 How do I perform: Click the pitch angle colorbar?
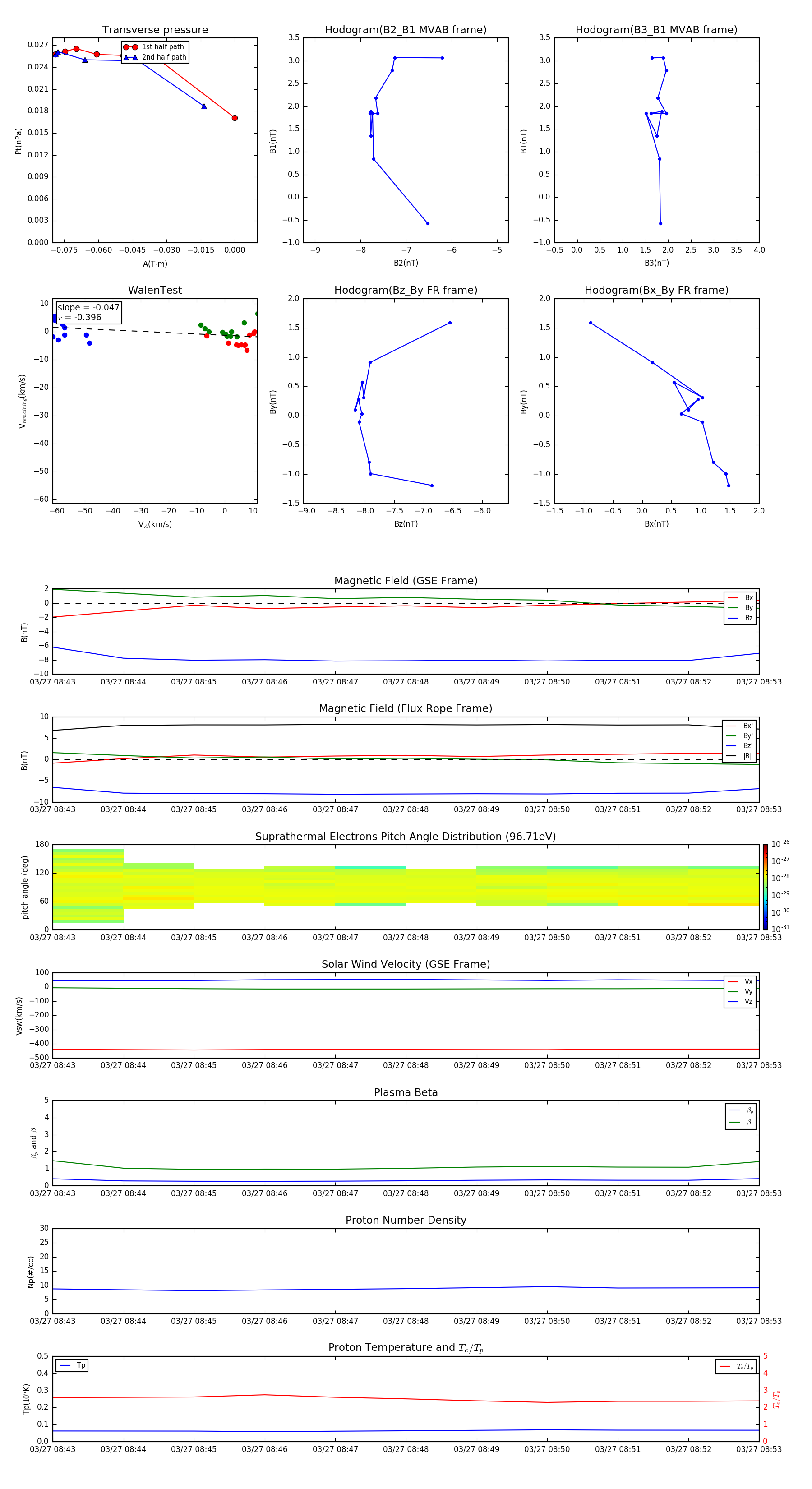pyautogui.click(x=765, y=887)
